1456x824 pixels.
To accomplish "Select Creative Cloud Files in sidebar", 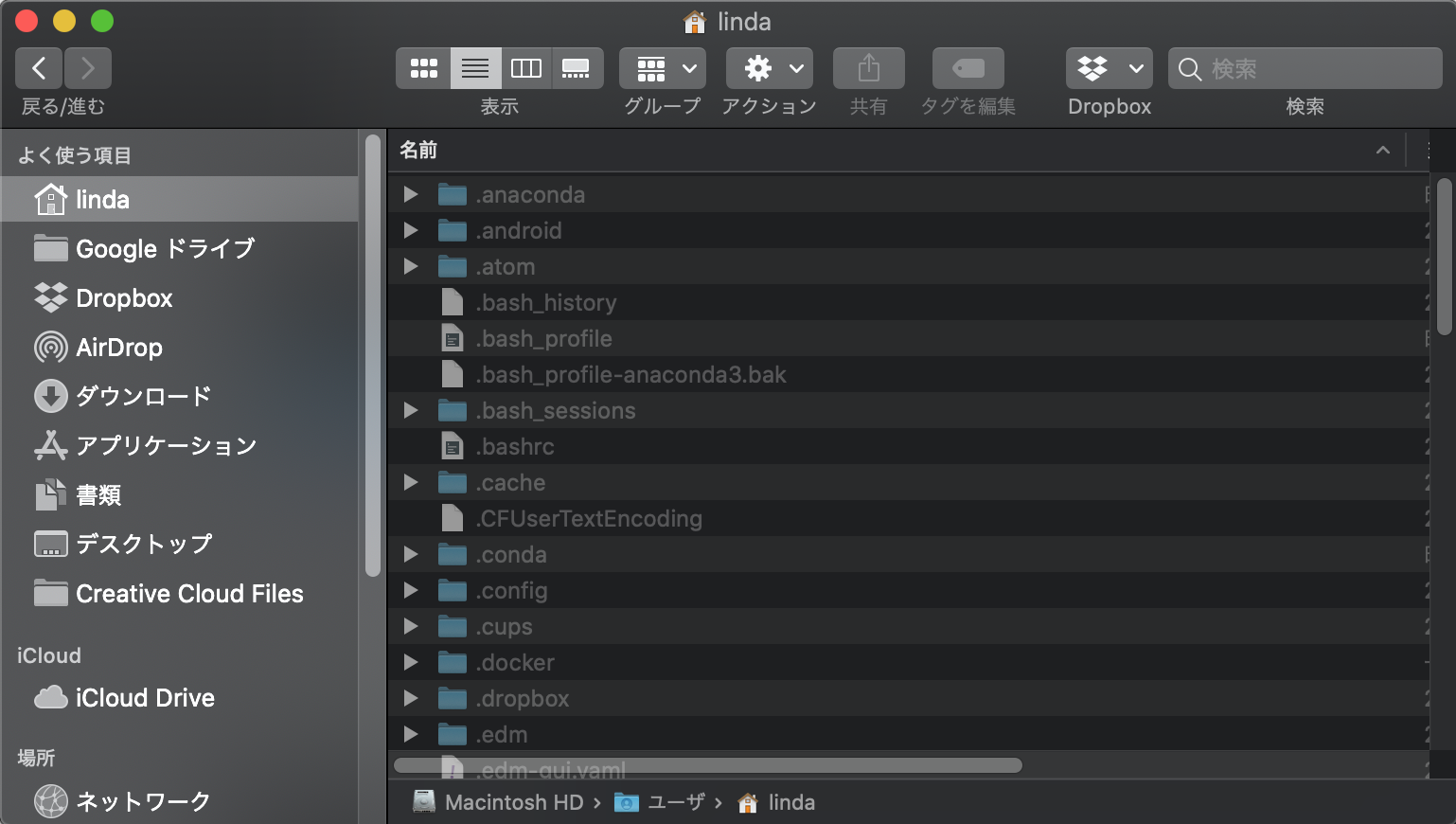I will pos(189,594).
